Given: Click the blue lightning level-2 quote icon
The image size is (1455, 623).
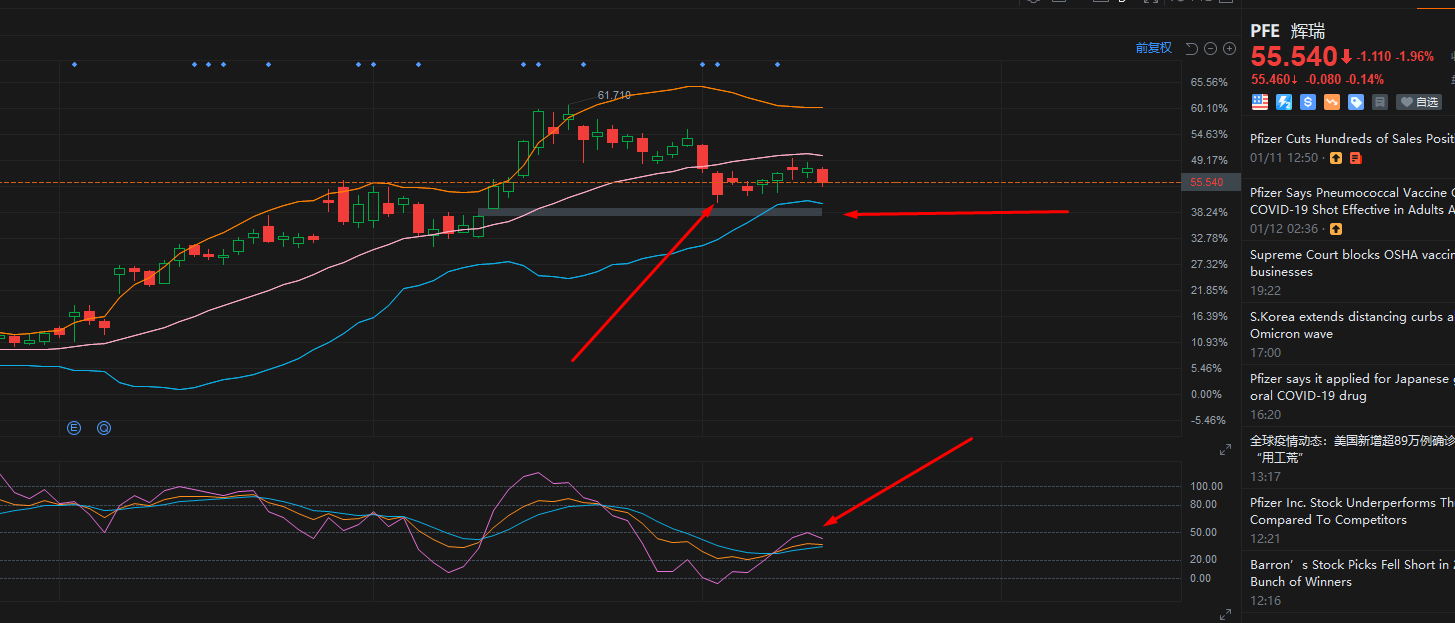Looking at the screenshot, I should [1284, 102].
